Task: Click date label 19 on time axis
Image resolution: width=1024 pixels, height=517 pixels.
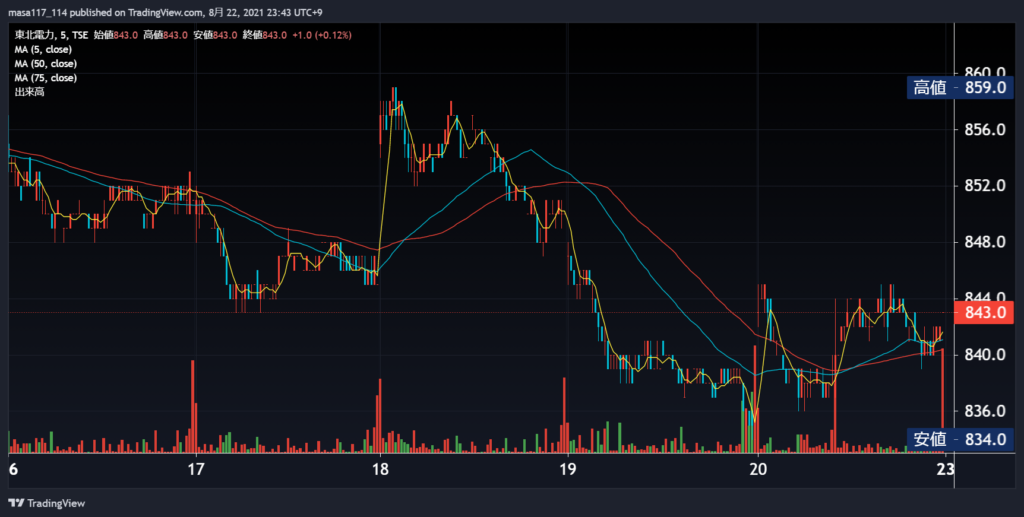Action: pos(568,469)
